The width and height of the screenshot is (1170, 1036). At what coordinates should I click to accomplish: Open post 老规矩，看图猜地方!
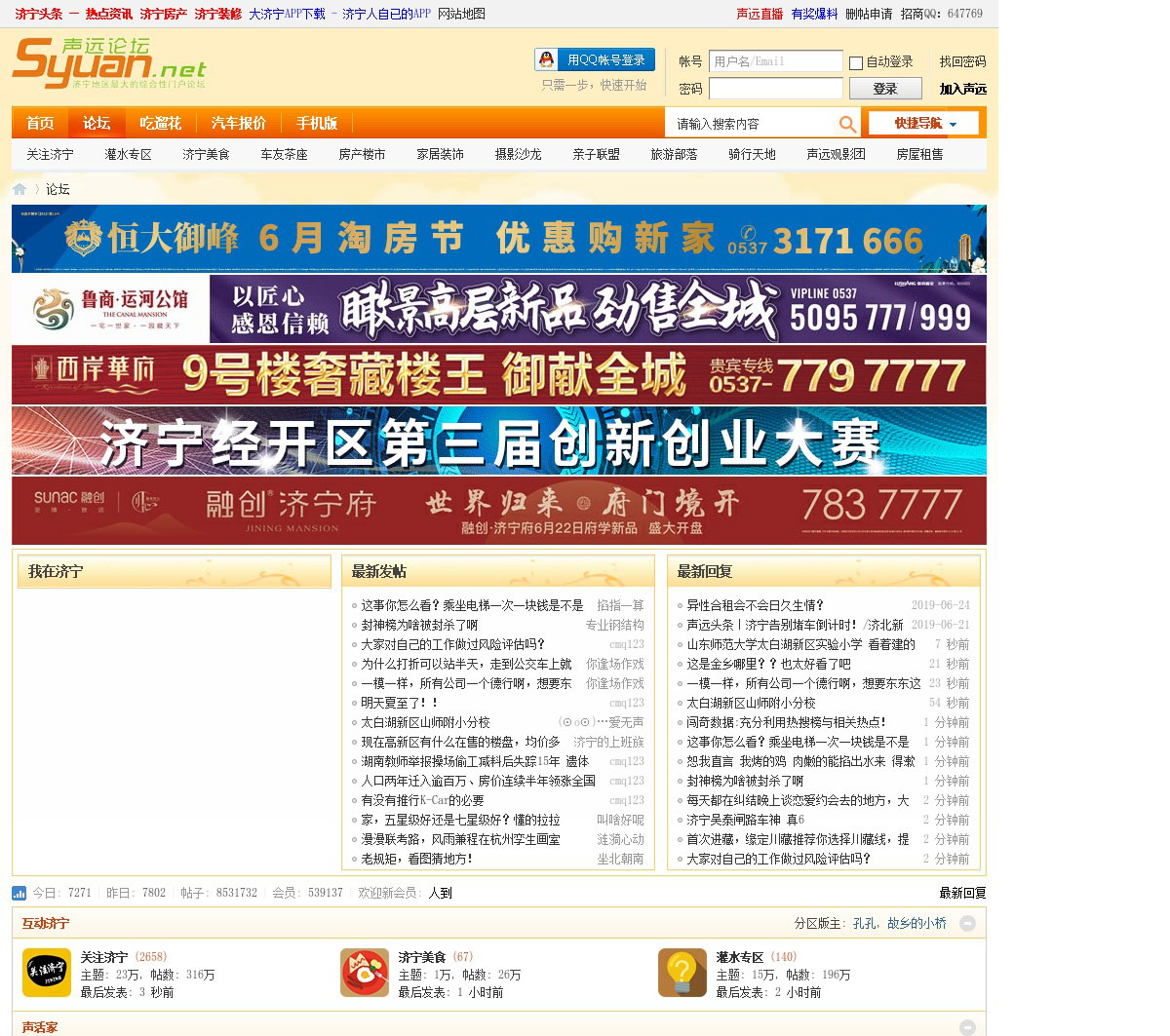tap(416, 859)
